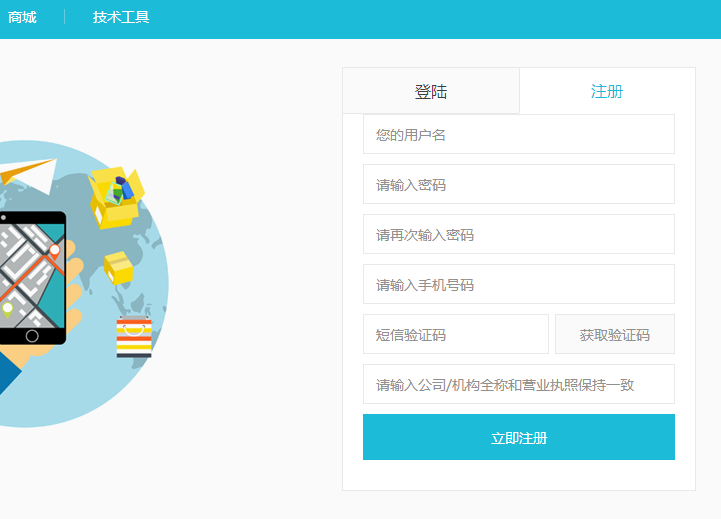Click the 短信验证码 SMS code field
The height and width of the screenshot is (519, 721).
click(x=456, y=334)
